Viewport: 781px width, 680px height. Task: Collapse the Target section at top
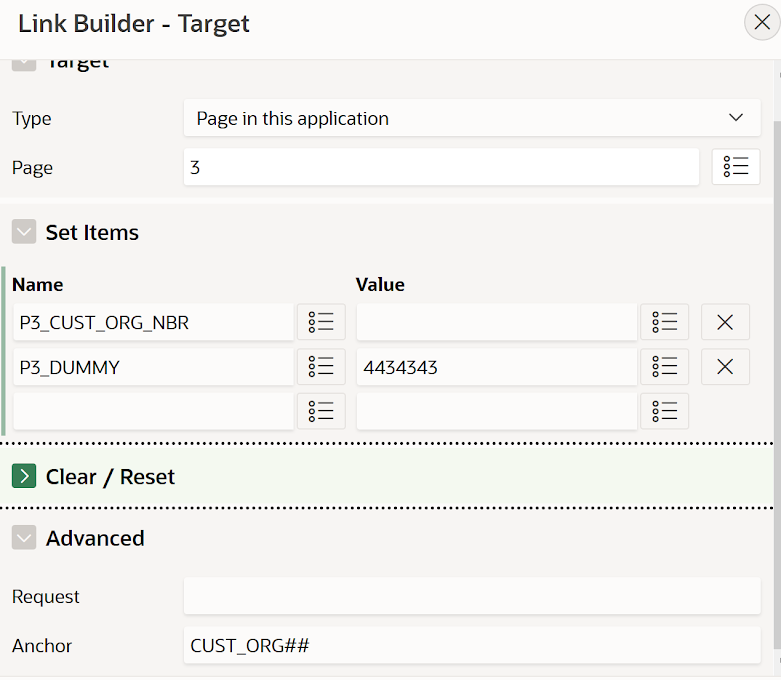coord(24,65)
